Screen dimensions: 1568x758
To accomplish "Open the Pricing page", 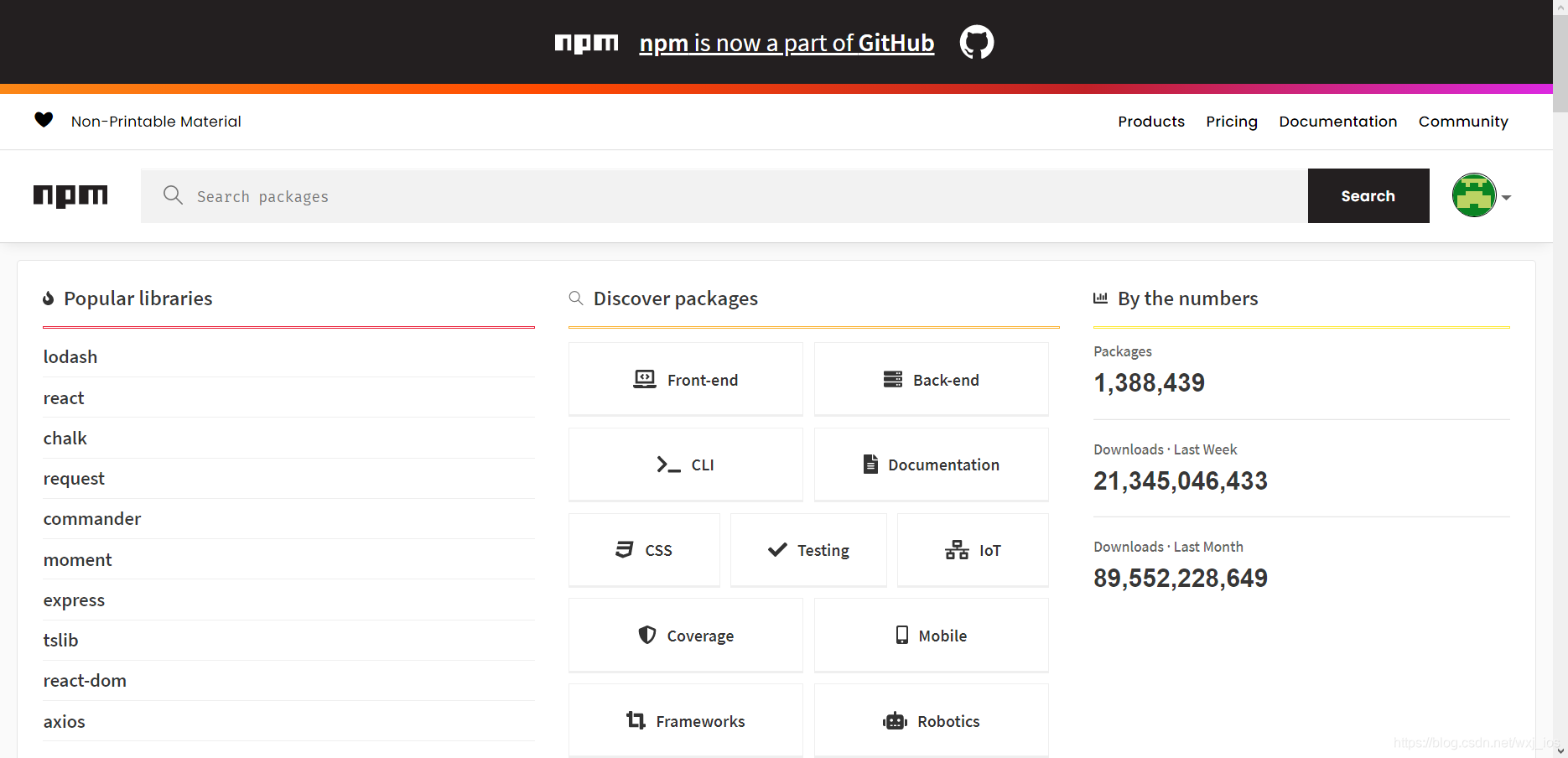I will pos(1232,122).
